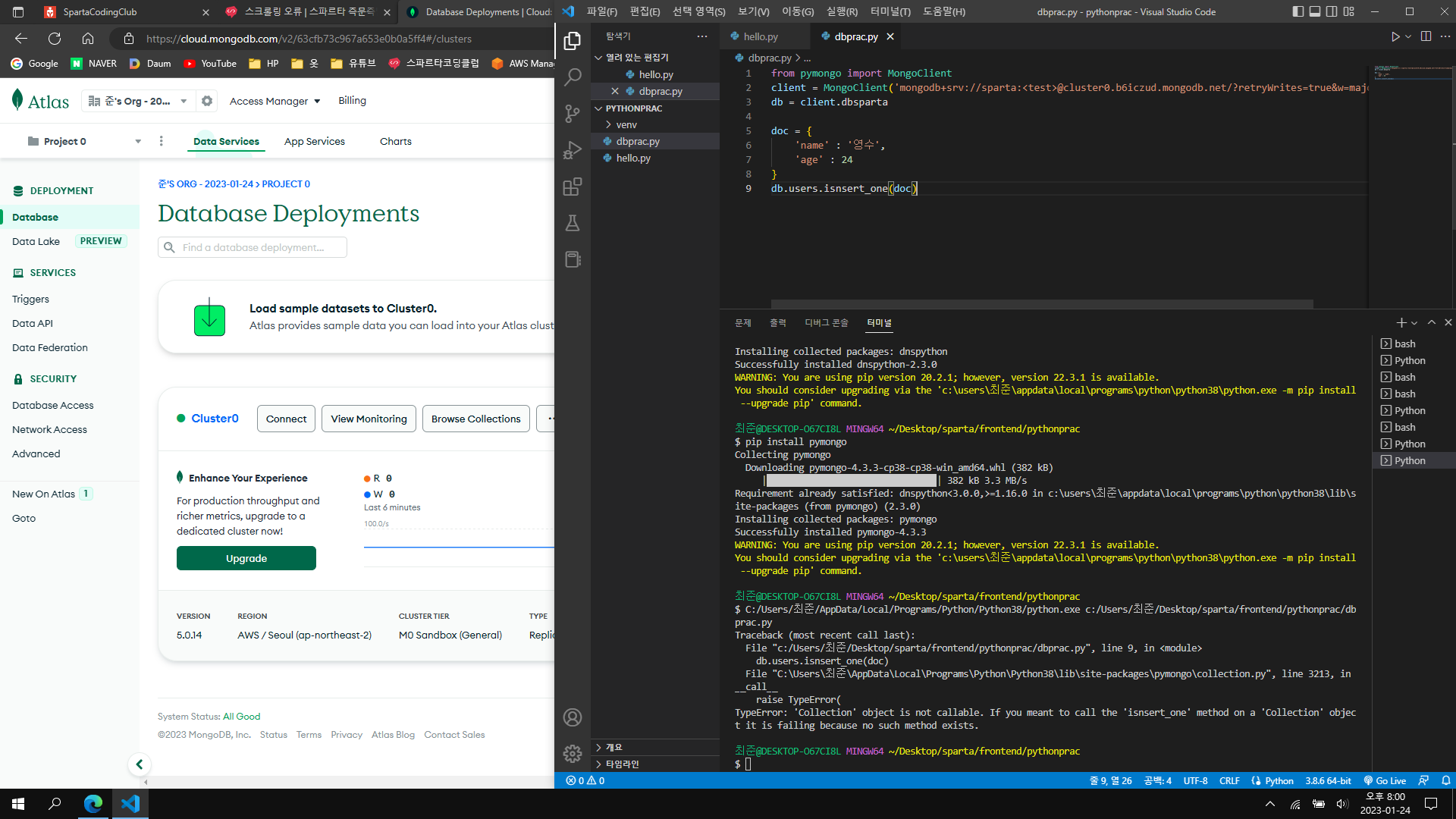Toggle the VS Code primary side bar
This screenshot has width=1456, height=819.
point(1298,11)
